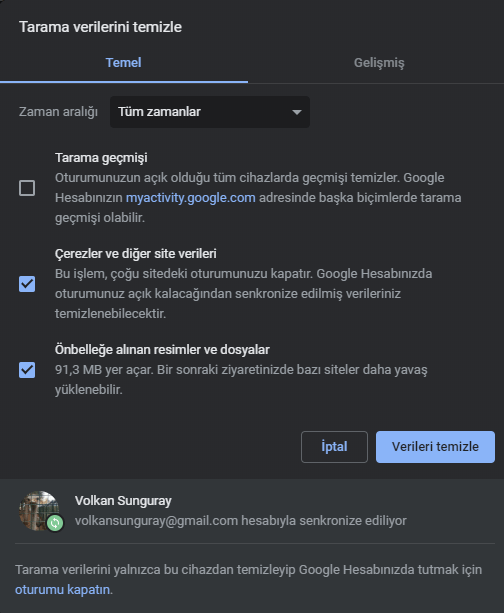Open the Tüm zamanlar time range dropdown
The width and height of the screenshot is (504, 613).
point(210,112)
